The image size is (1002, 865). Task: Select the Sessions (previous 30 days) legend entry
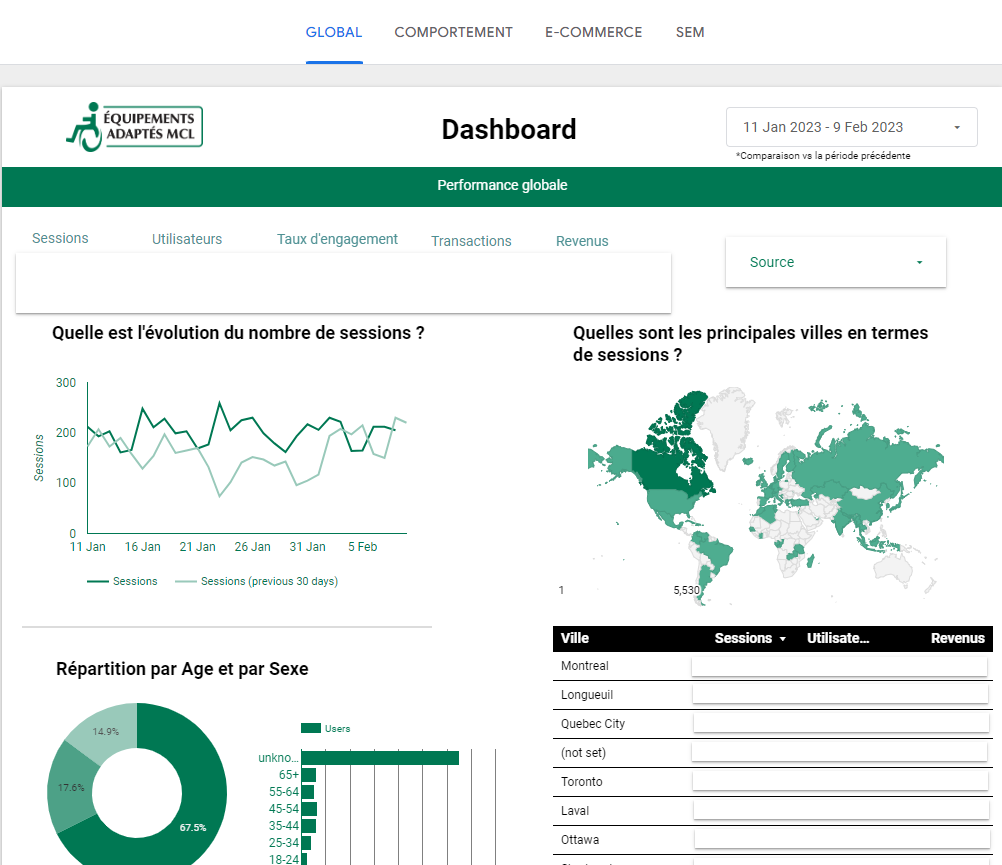click(268, 581)
